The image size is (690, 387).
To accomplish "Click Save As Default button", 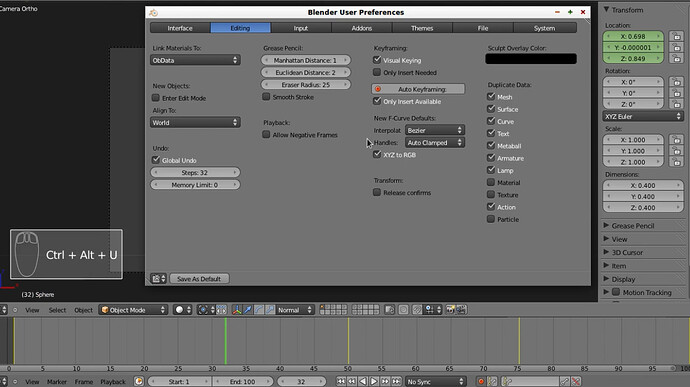I will pos(199,279).
